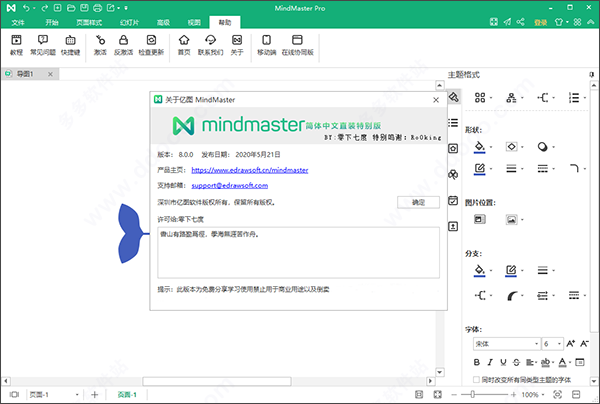This screenshot has height=404, width=600.
Task: Click the add page plus button
Action: 95,394
